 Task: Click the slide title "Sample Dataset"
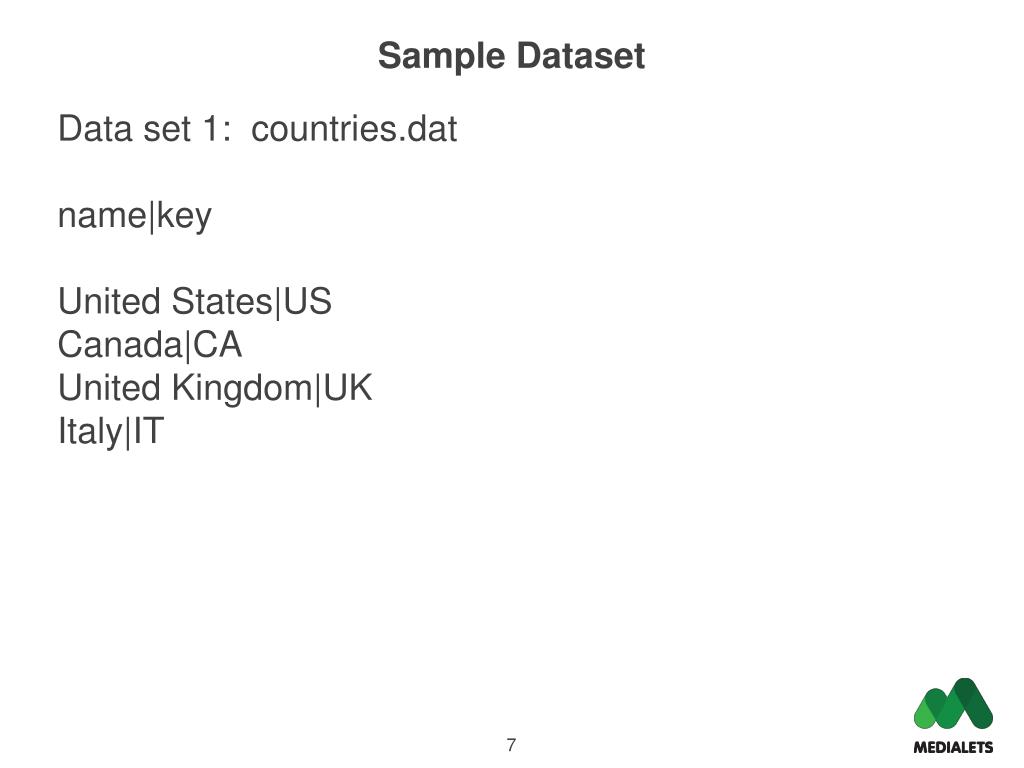511,56
